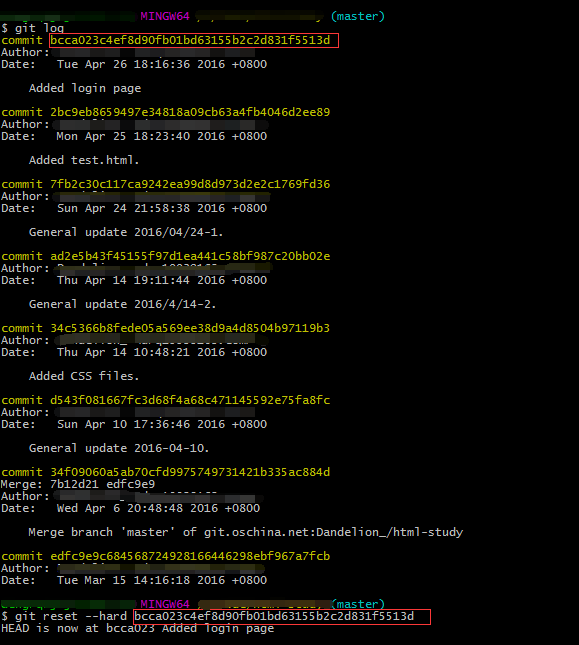This screenshot has height=645, width=579.
Task: Select commit hash 34f09060a5ab70cfd997
Action: click(190, 472)
